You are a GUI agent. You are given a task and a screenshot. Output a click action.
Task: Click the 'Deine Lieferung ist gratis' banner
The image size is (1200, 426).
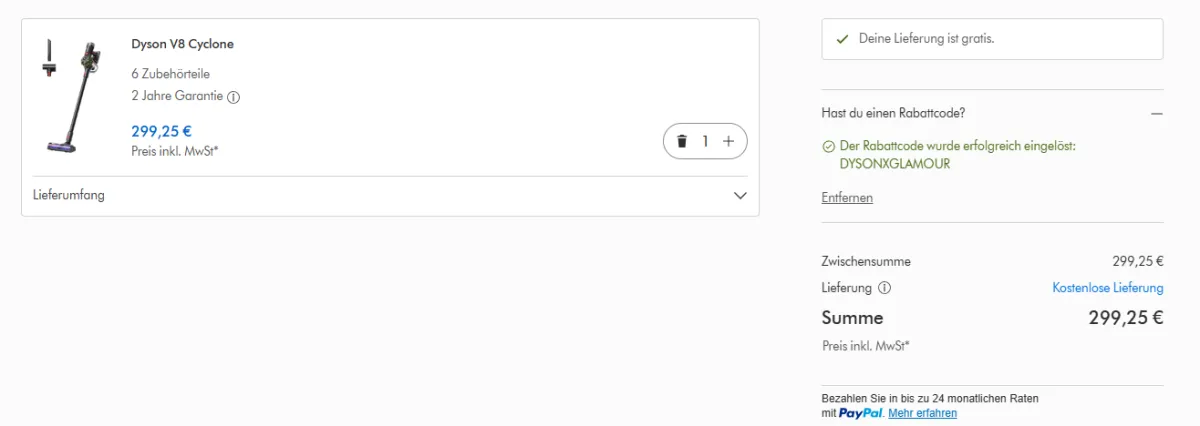click(991, 39)
